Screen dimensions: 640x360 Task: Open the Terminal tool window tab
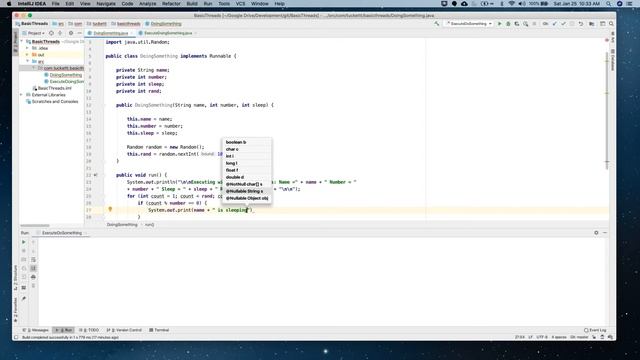pos(159,330)
